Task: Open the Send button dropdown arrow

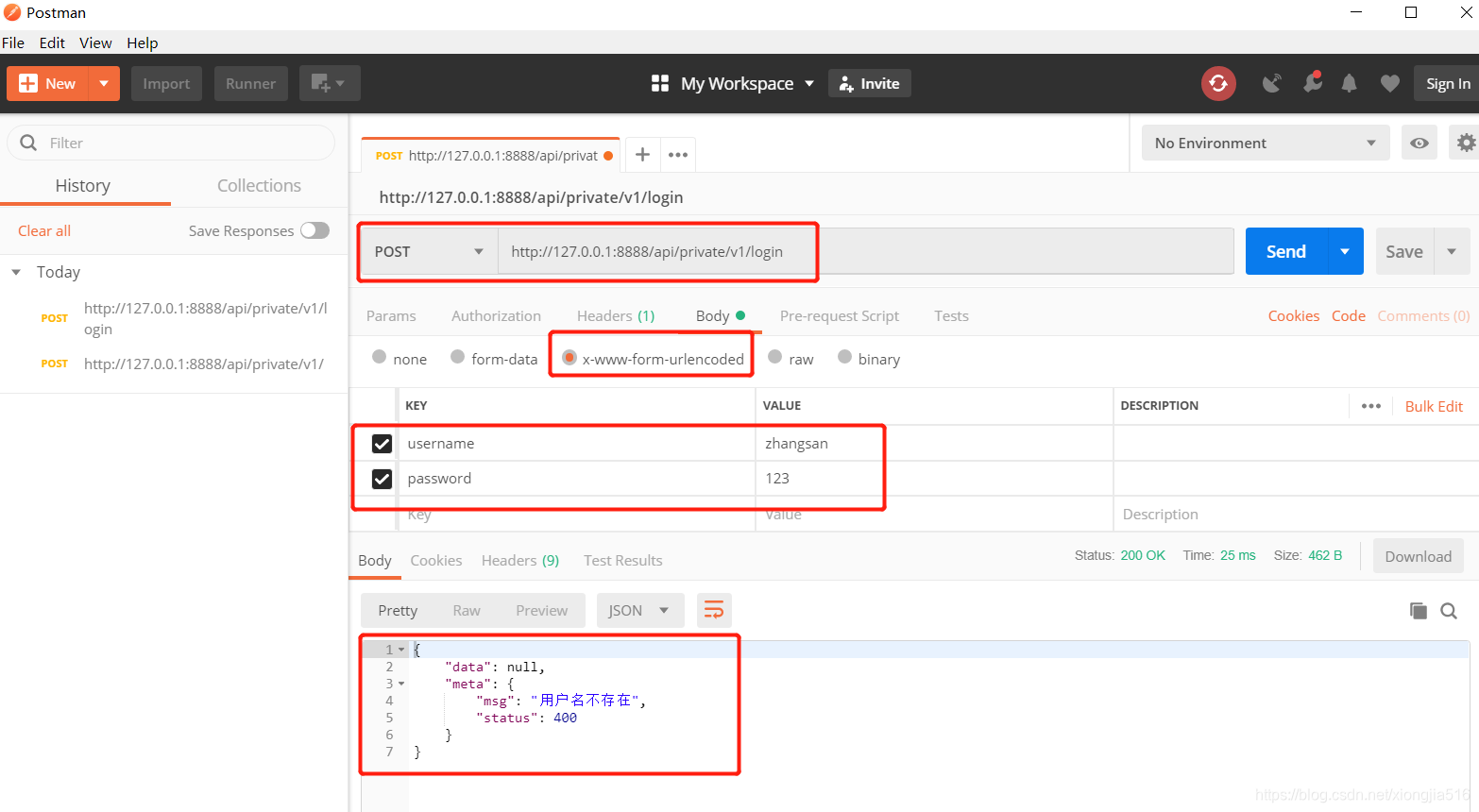Action: [1345, 251]
